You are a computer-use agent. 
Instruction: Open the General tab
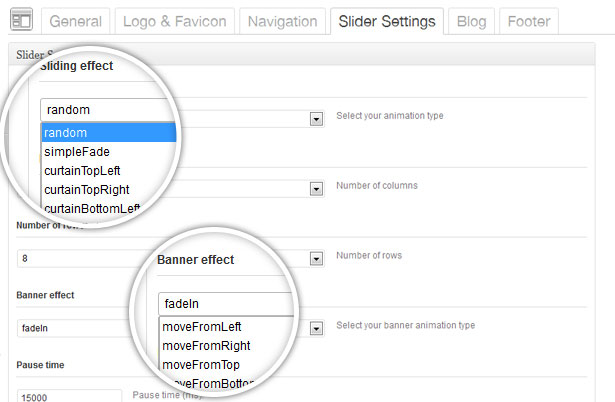[x=76, y=21]
